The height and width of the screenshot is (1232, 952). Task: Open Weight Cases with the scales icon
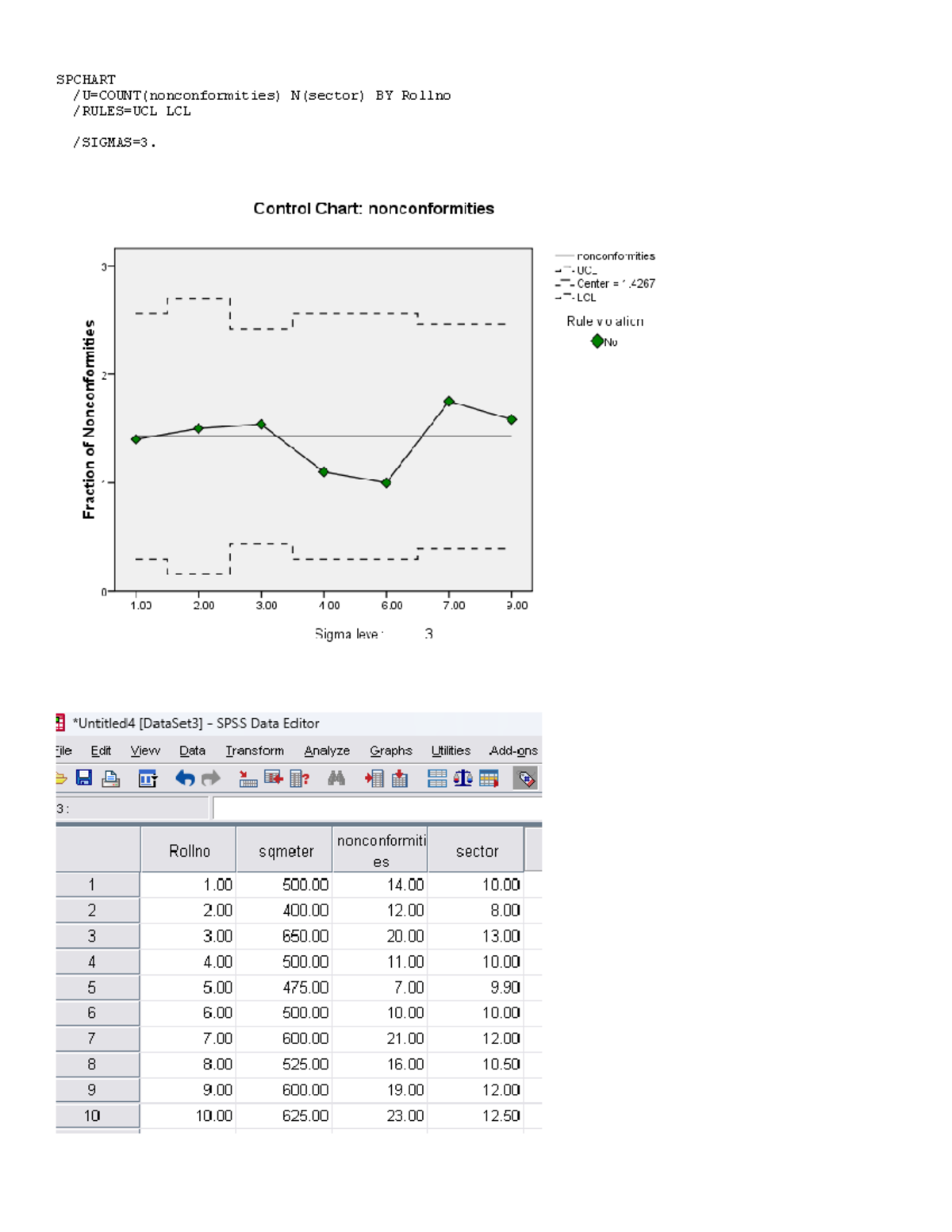[x=463, y=778]
